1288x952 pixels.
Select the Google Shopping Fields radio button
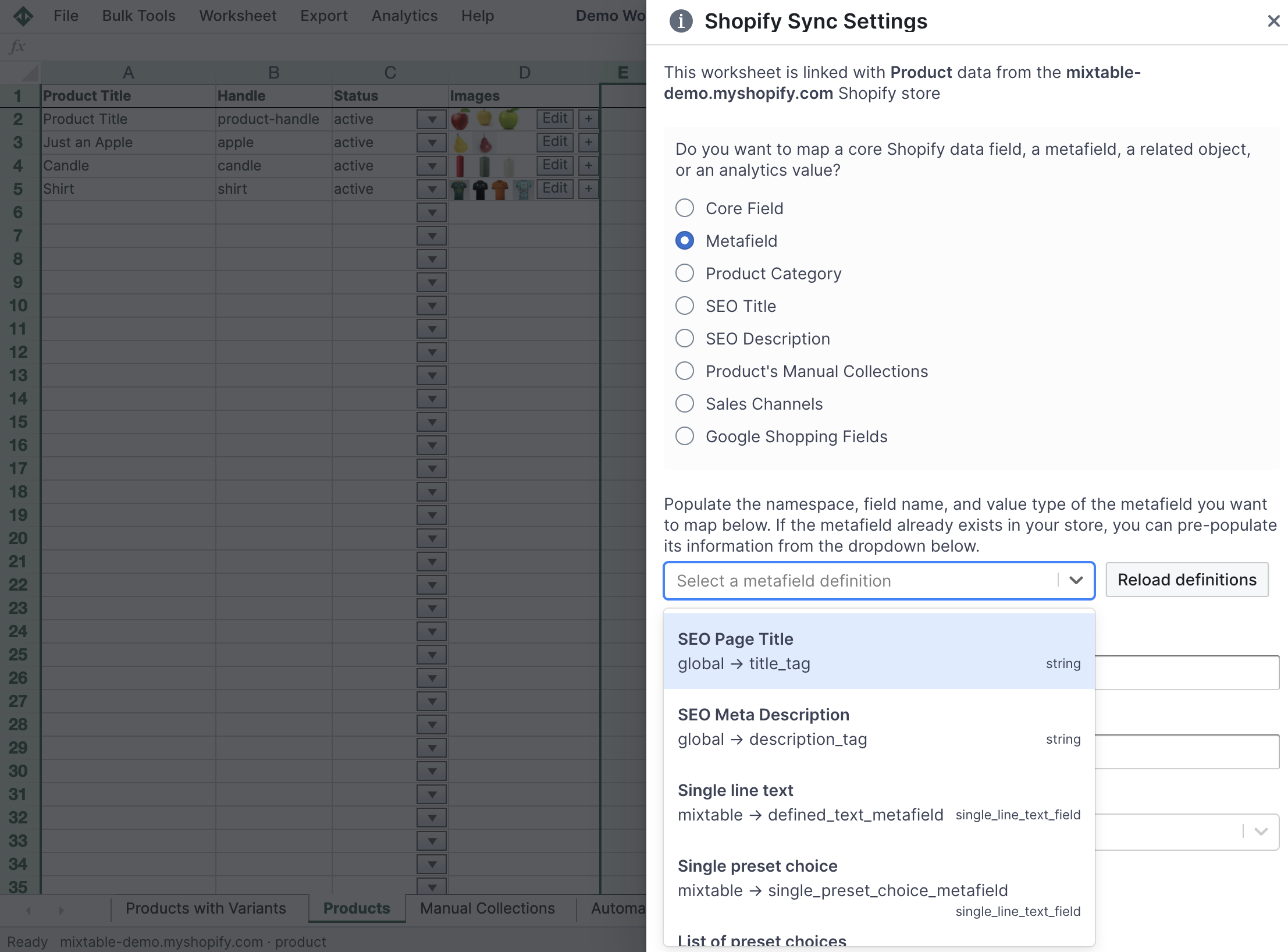(x=685, y=436)
